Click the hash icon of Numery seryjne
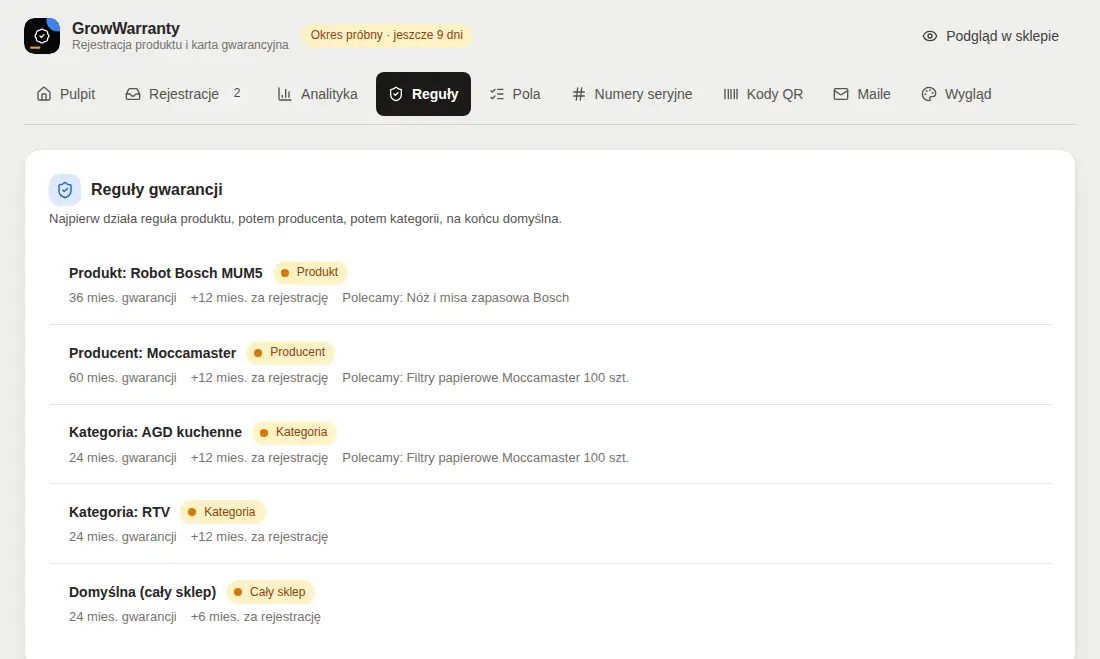1100x659 pixels. tap(578, 94)
